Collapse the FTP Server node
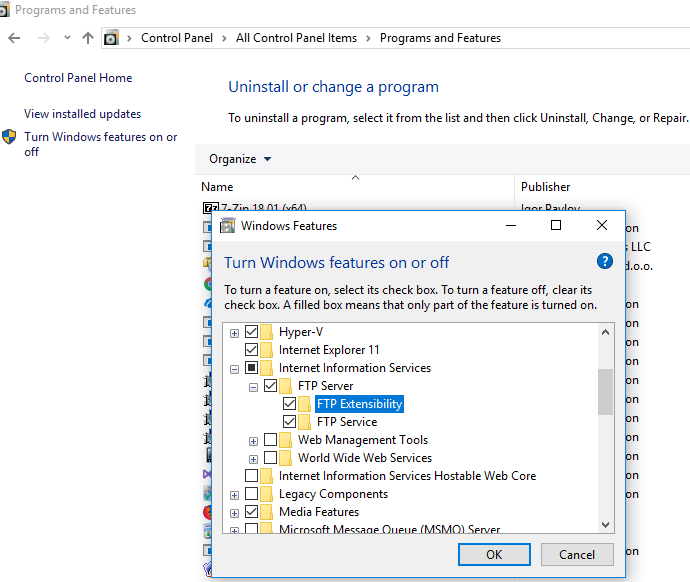 [253, 388]
